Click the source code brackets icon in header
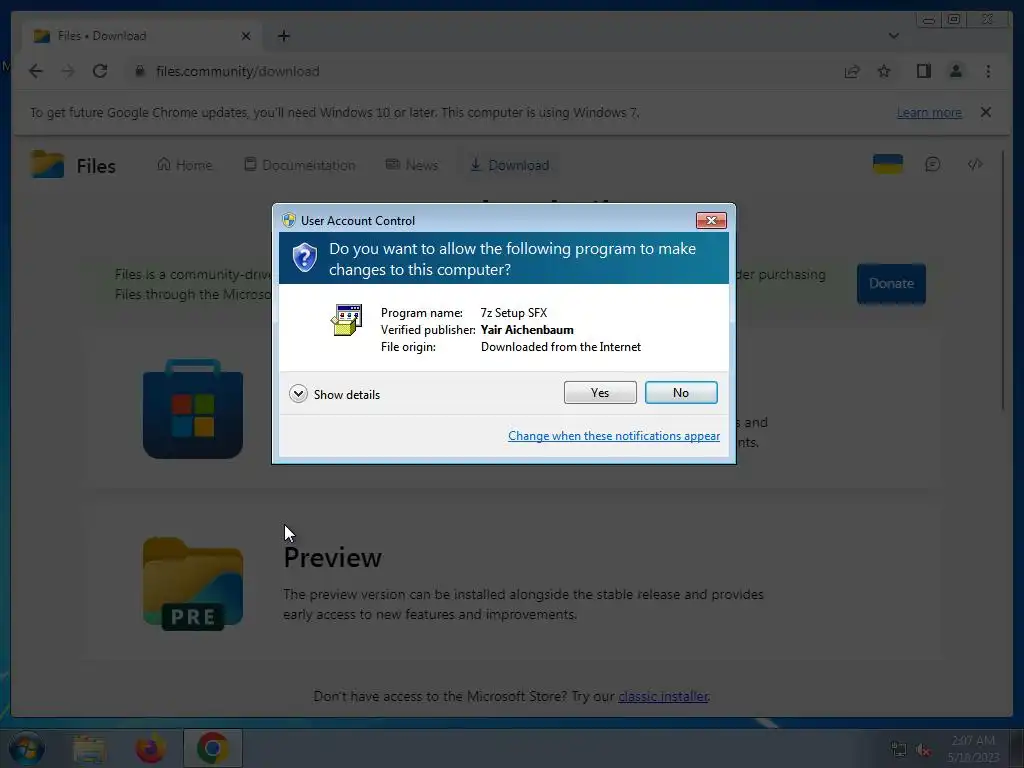This screenshot has width=1024, height=768. tap(974, 164)
